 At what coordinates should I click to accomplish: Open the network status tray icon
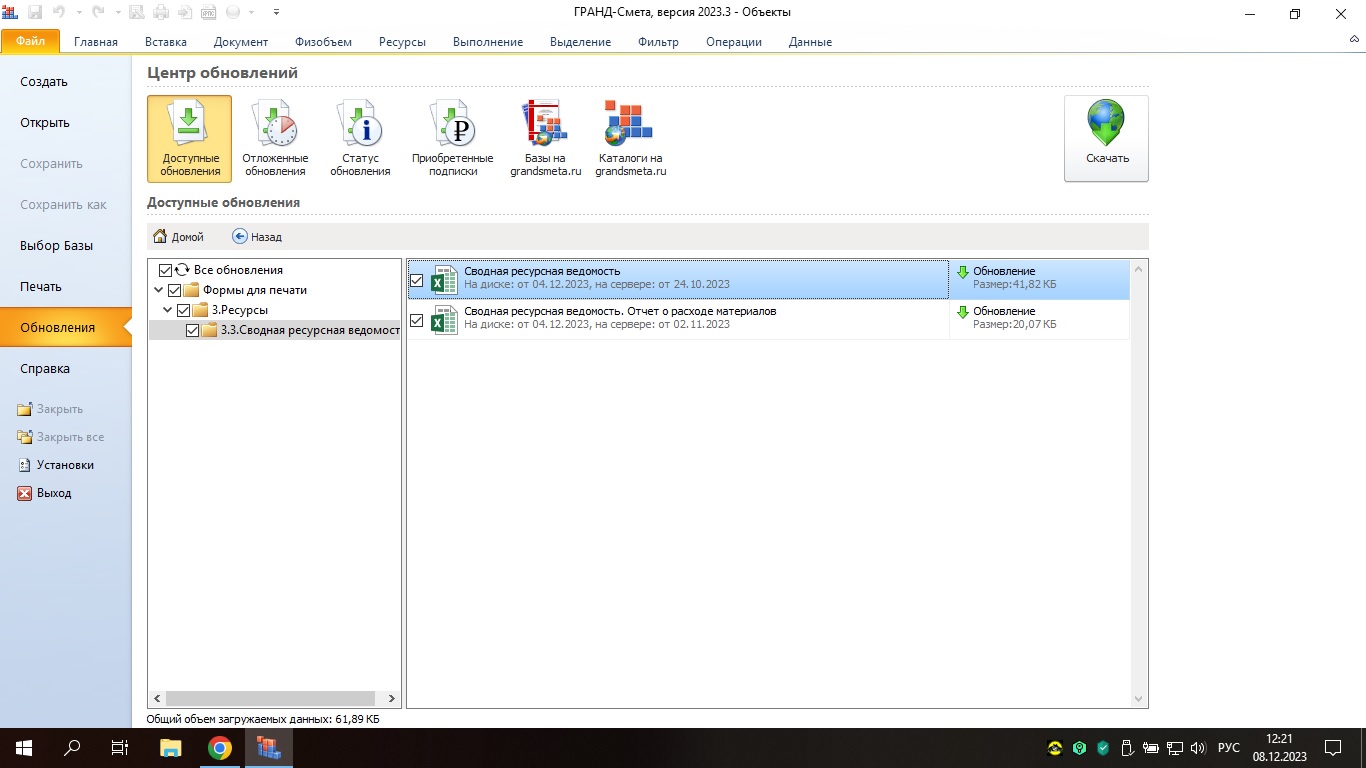pyautogui.click(x=1175, y=748)
